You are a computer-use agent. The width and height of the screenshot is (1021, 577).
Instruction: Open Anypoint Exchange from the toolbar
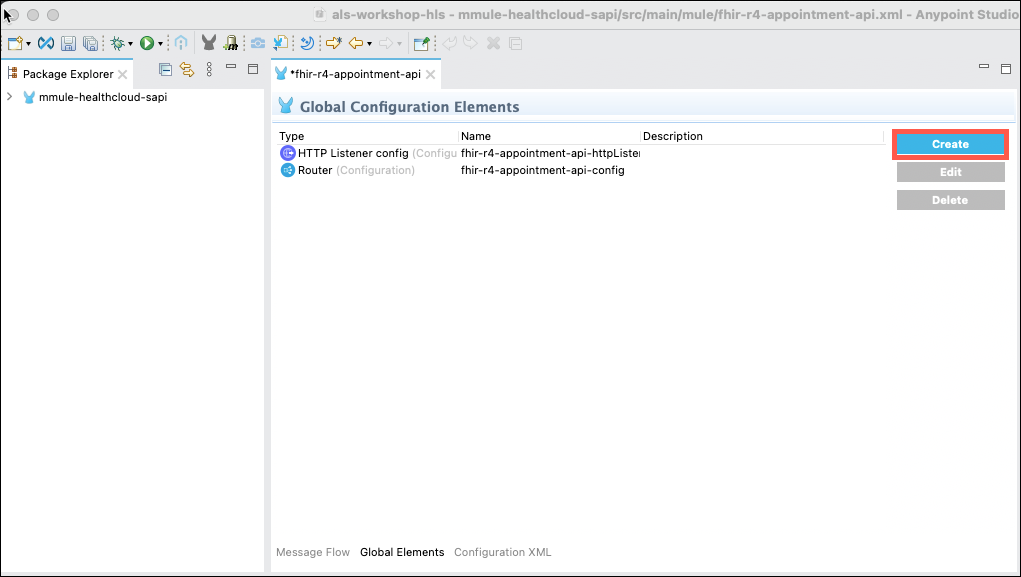point(46,44)
